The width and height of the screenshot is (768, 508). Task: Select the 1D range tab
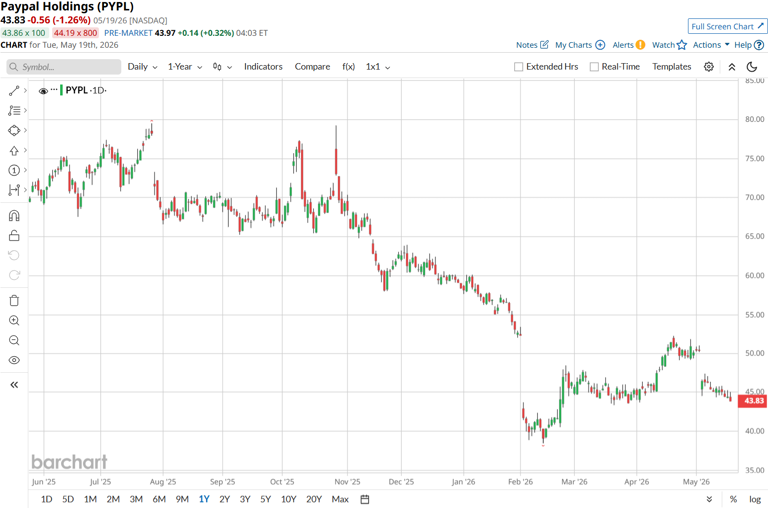47,499
